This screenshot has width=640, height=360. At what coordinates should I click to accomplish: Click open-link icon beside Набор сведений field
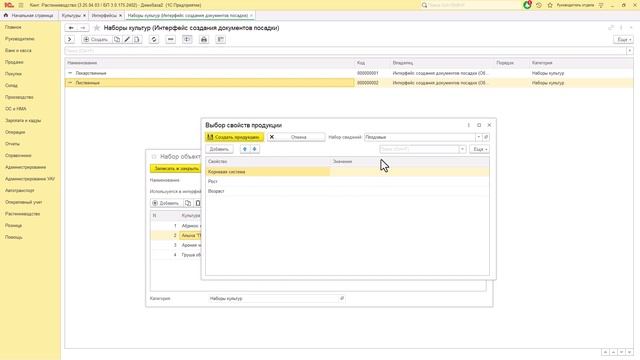point(486,137)
